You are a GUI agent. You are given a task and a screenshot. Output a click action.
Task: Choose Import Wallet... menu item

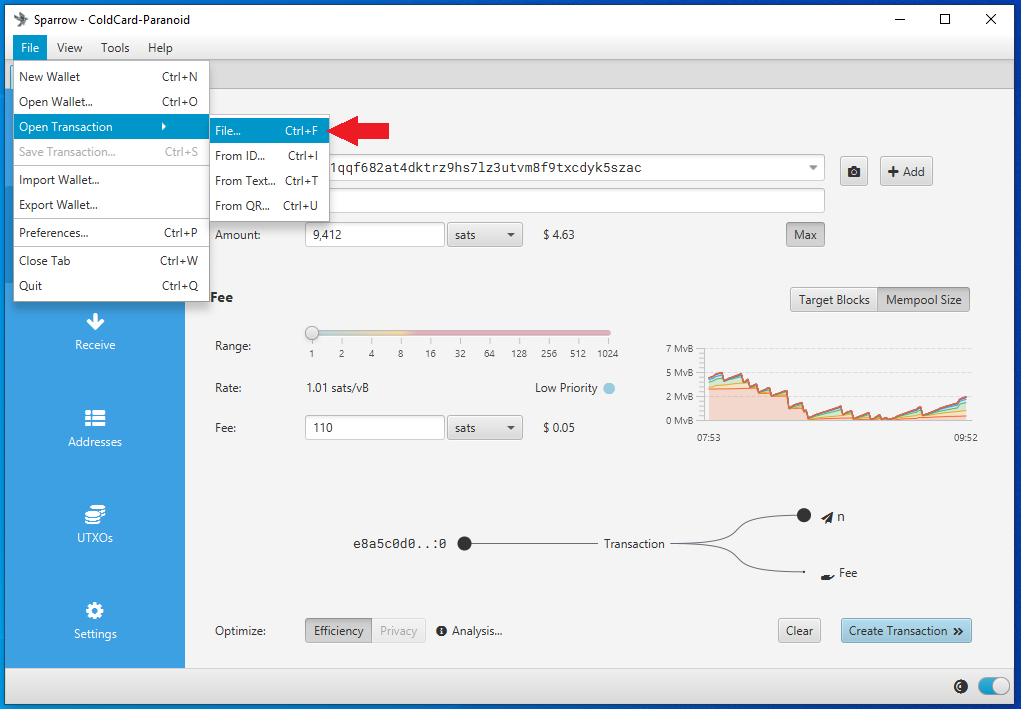coord(111,180)
